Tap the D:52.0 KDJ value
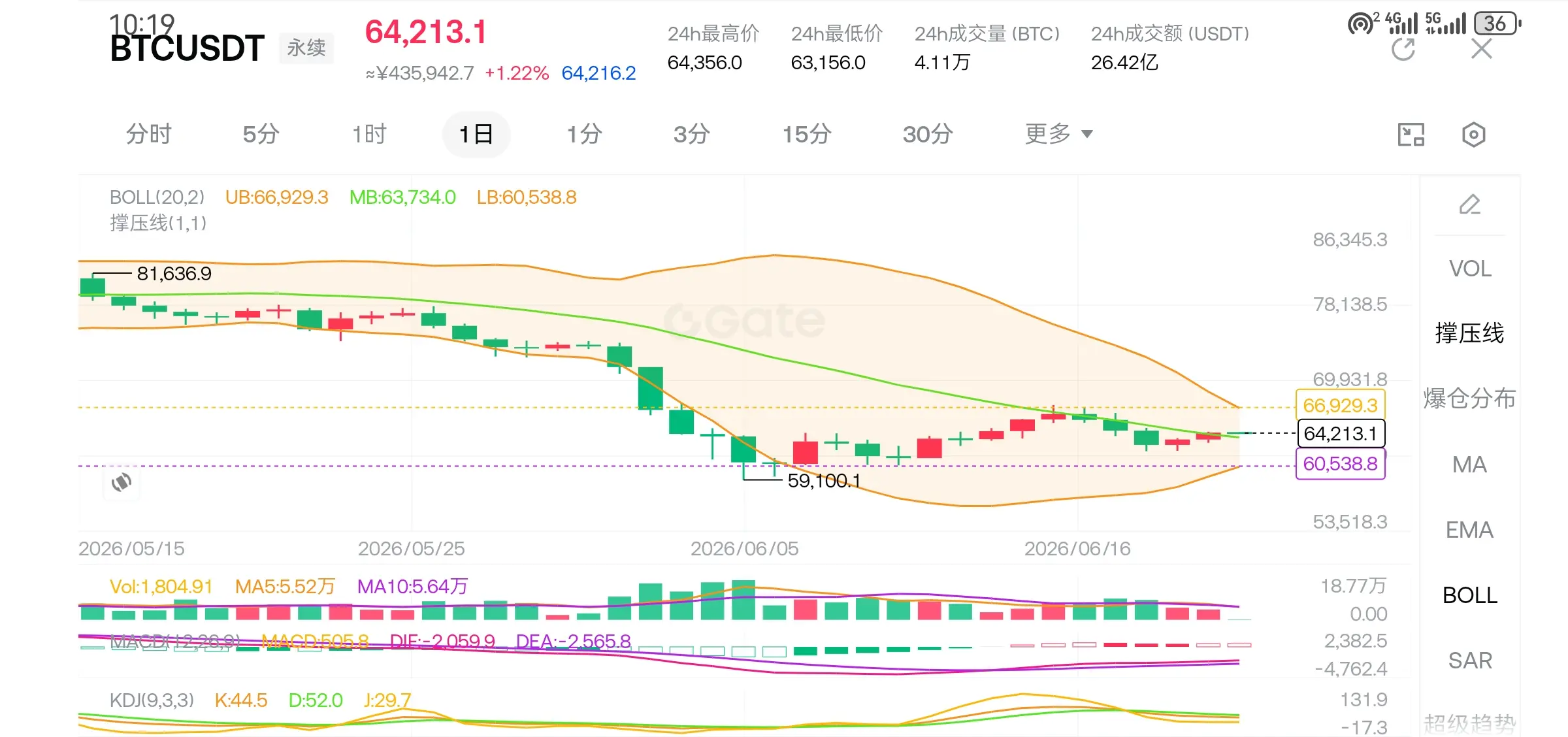This screenshot has width=1568, height=737. [316, 700]
